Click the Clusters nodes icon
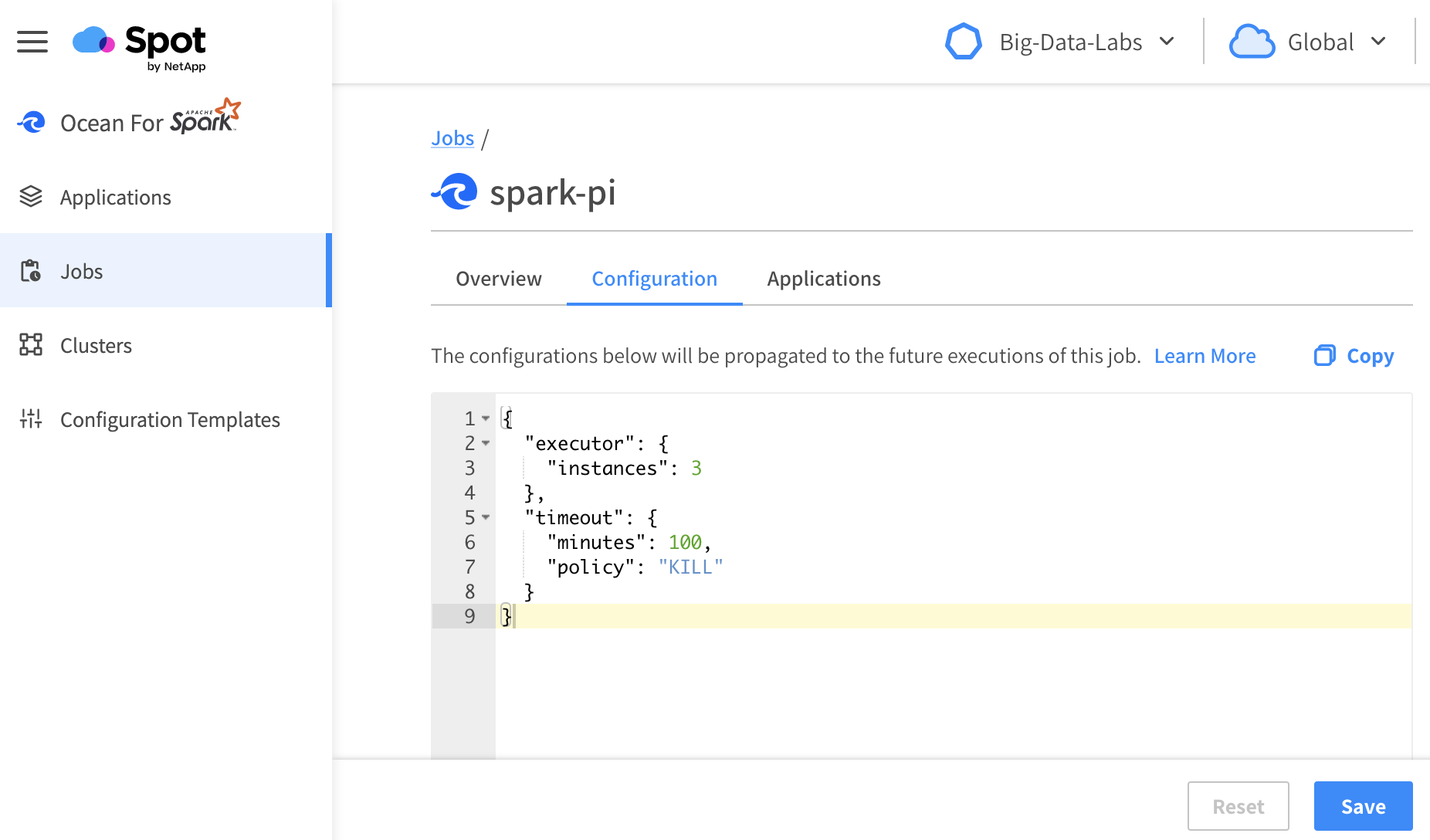The width and height of the screenshot is (1430, 840). pyautogui.click(x=31, y=345)
